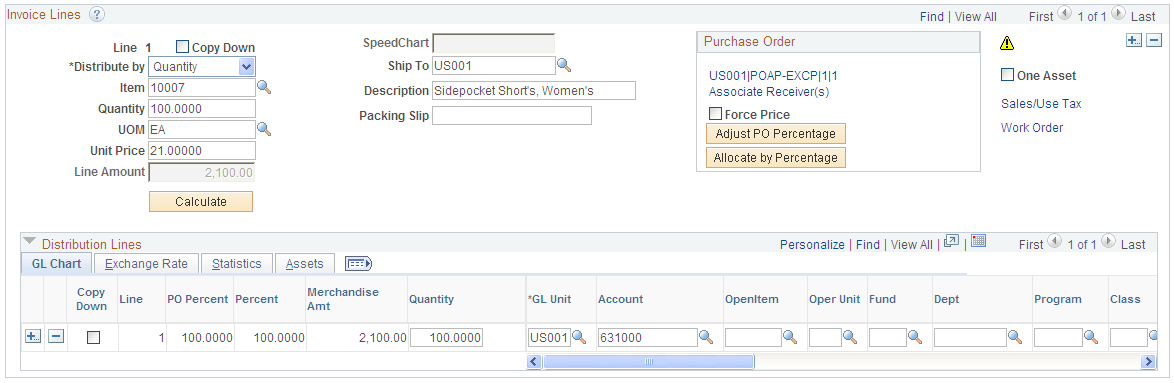Image resolution: width=1174 pixels, height=383 pixels.
Task: Click the Item input field
Action: 202,88
